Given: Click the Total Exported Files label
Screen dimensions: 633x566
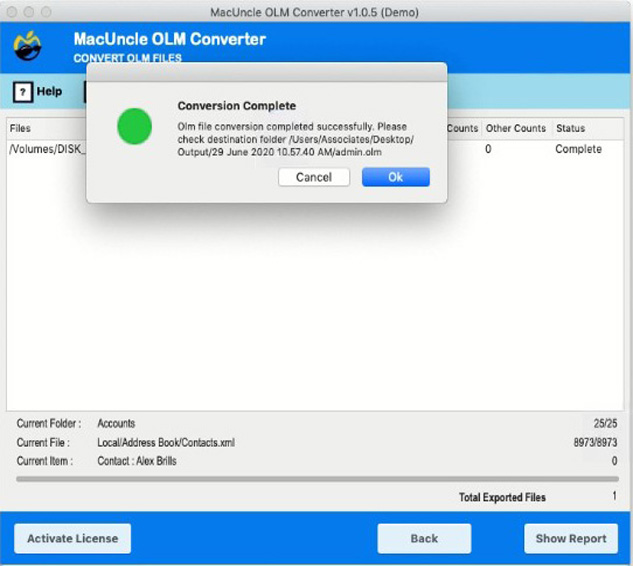Looking at the screenshot, I should click(502, 497).
